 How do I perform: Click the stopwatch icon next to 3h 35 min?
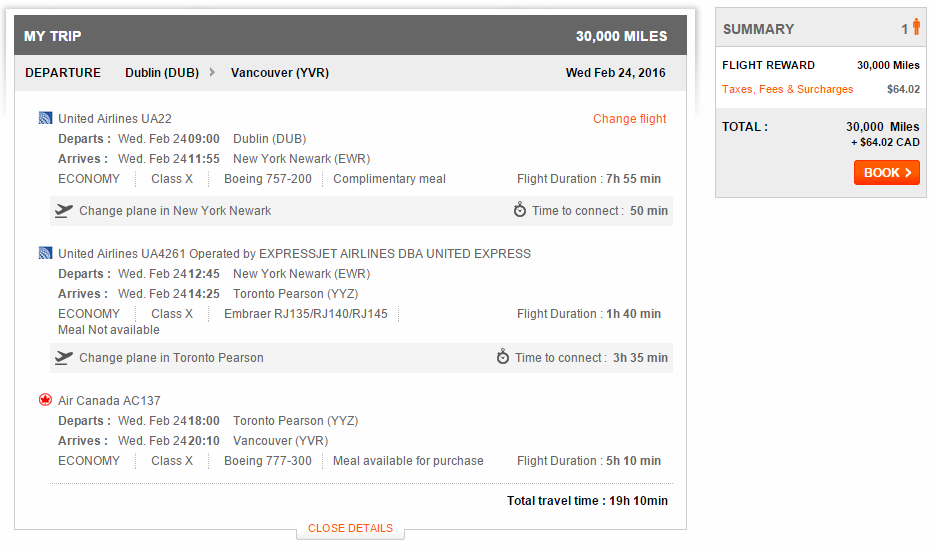tap(503, 357)
